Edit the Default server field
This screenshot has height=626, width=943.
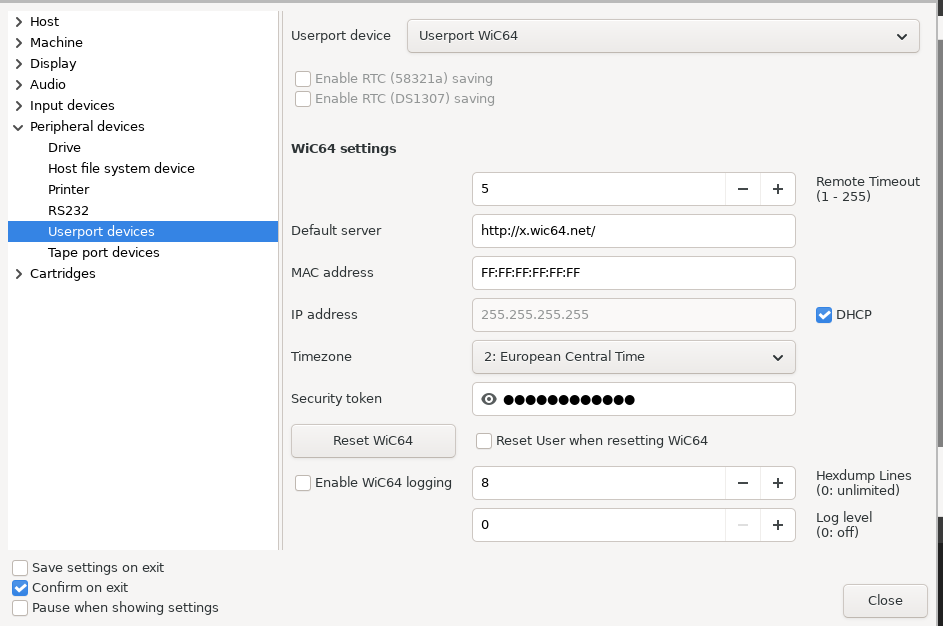pos(633,231)
